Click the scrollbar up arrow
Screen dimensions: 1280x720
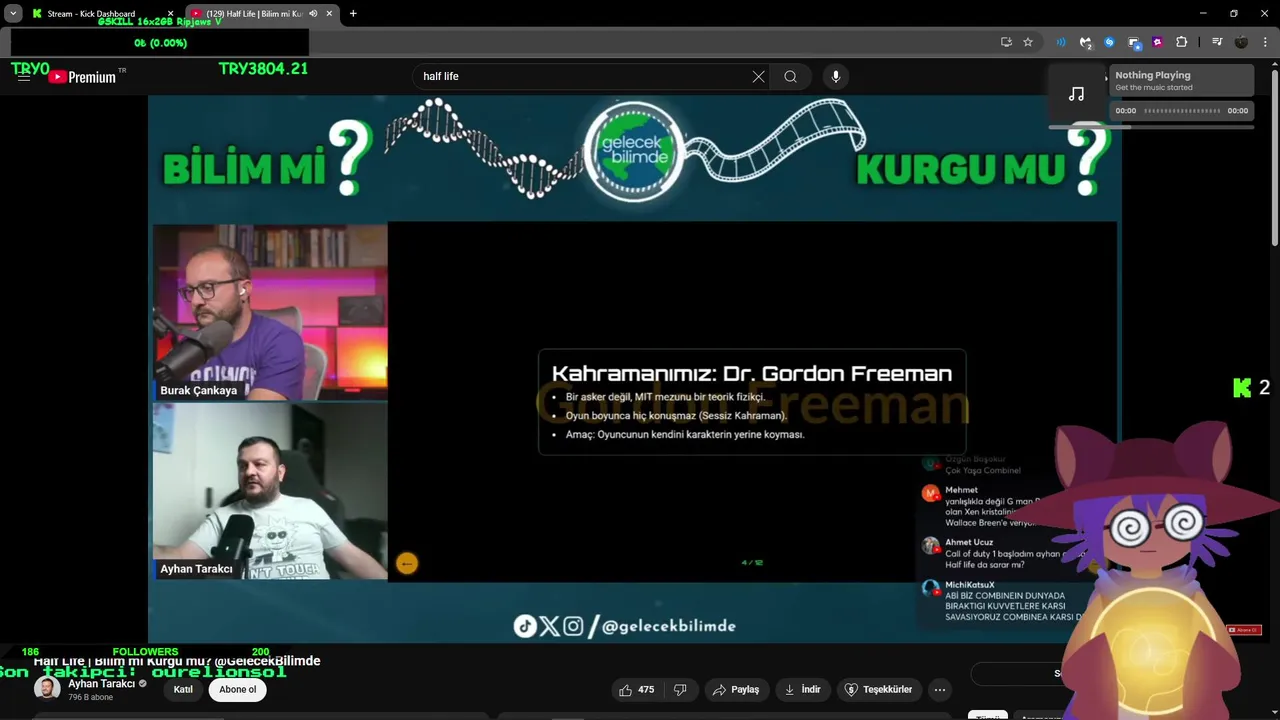coord(1274,65)
